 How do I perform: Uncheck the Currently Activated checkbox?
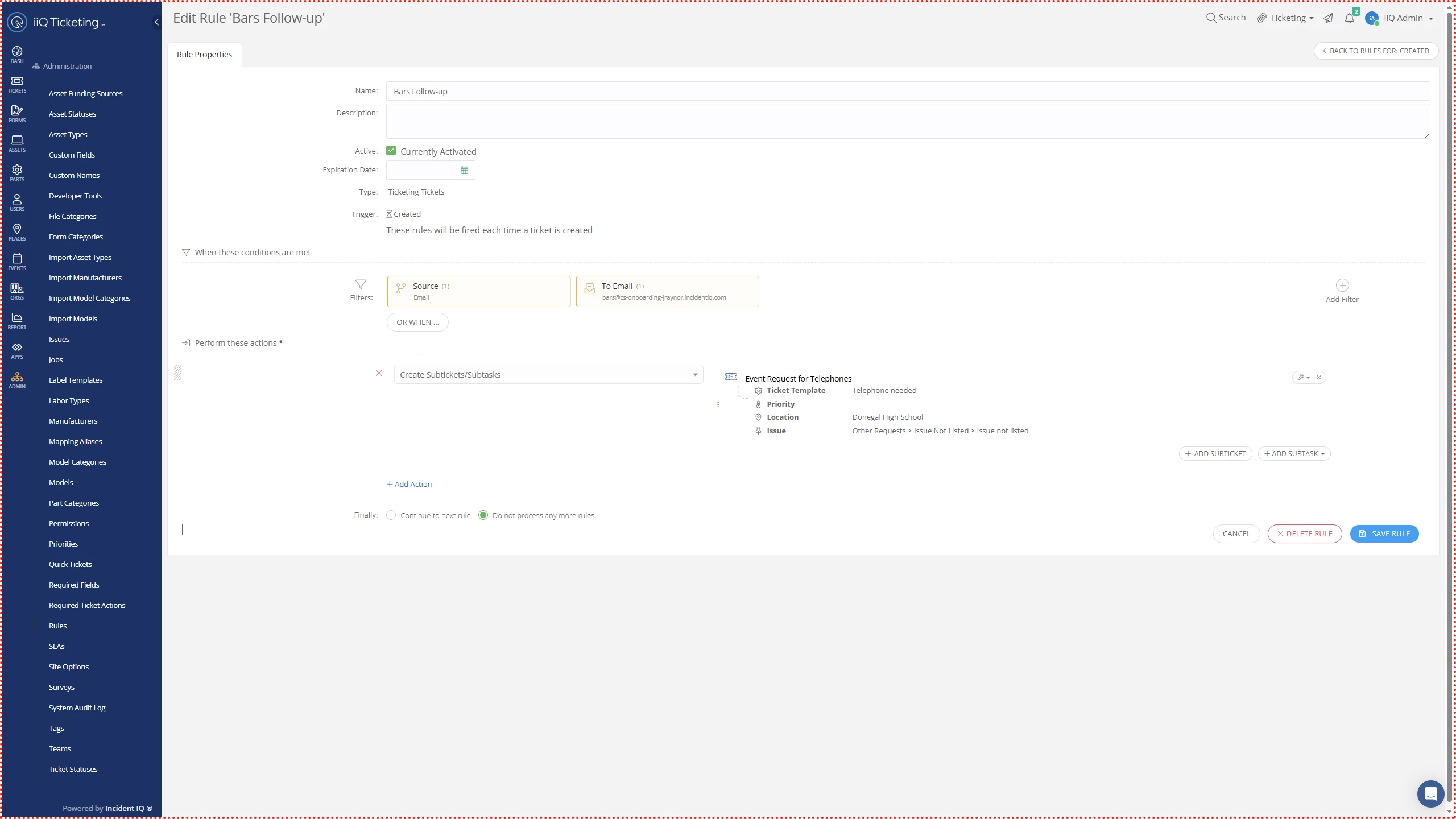click(391, 151)
